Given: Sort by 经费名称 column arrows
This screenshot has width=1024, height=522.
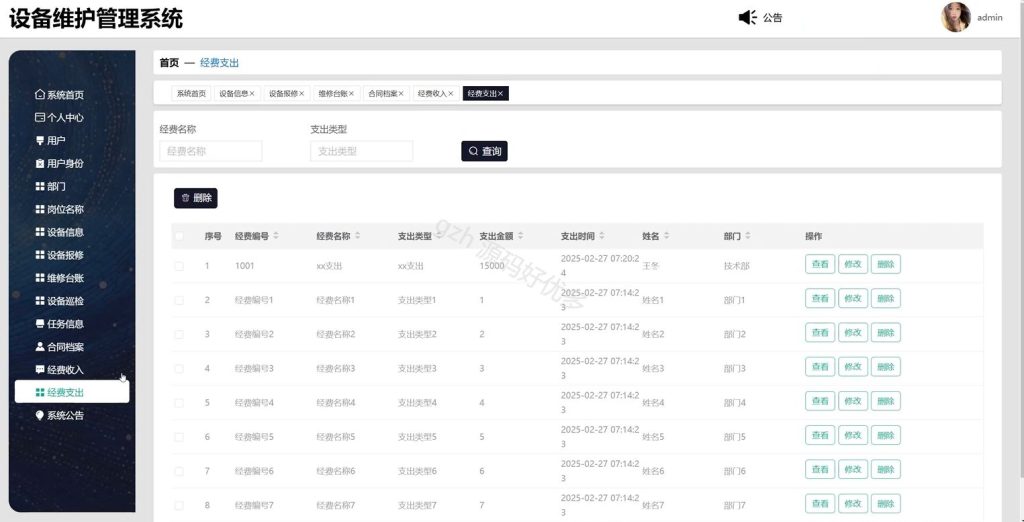Looking at the screenshot, I should point(358,236).
